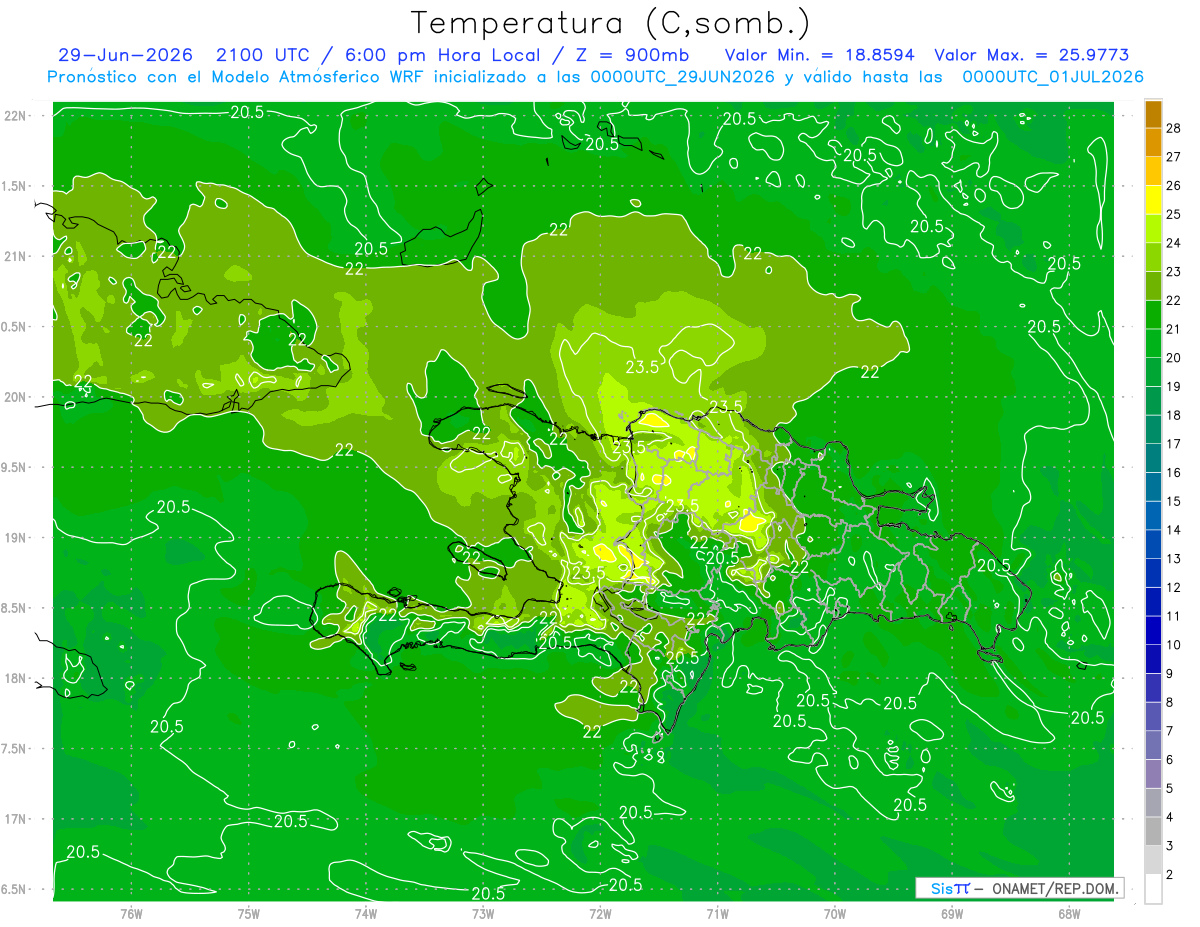Screen dimensions: 1200x927
Task: Click the '21N' latitude axis label
Action: (15, 256)
